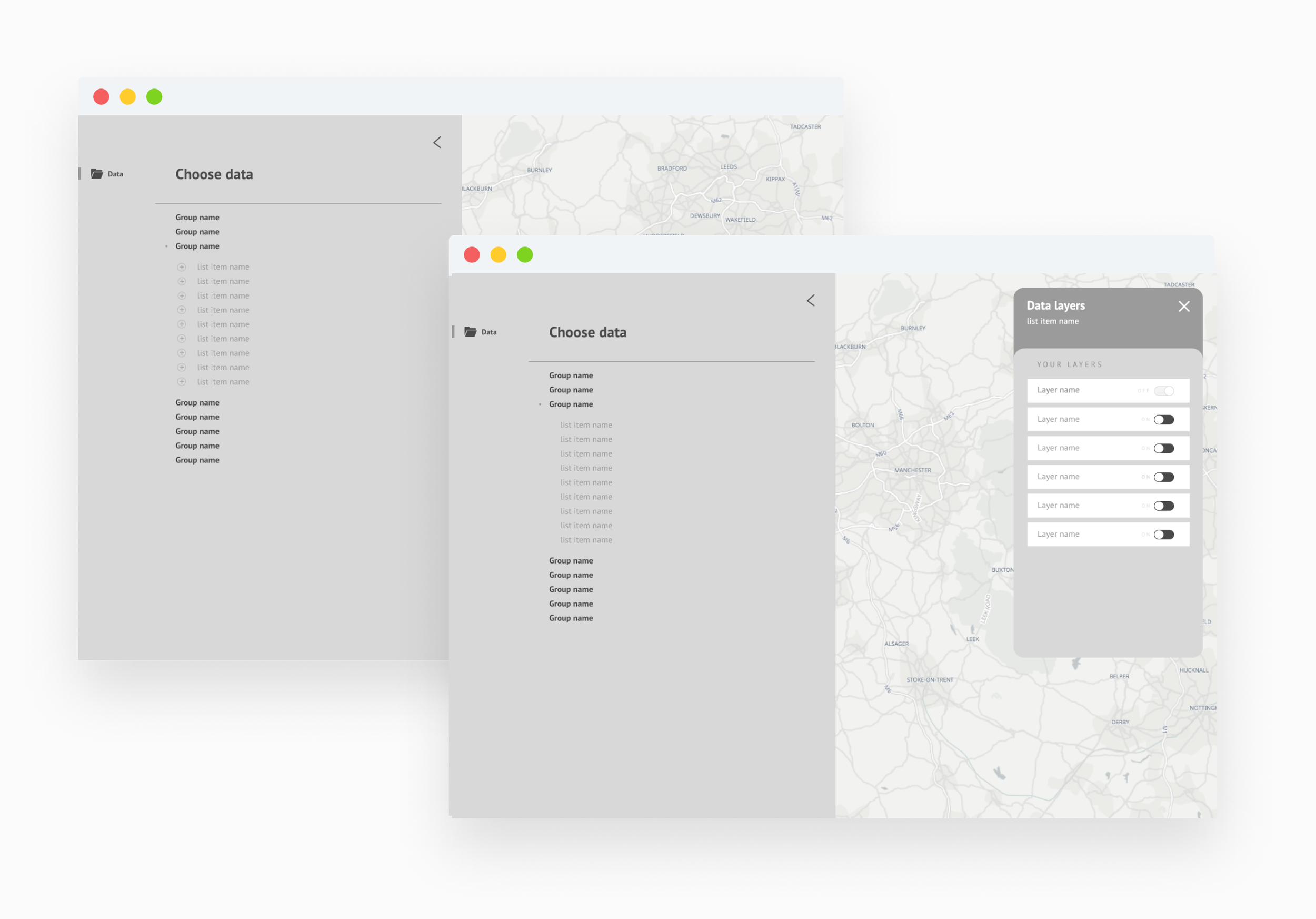The image size is (1316, 919).
Task: Switch off the last Layer name toggle
Action: [x=1163, y=535]
